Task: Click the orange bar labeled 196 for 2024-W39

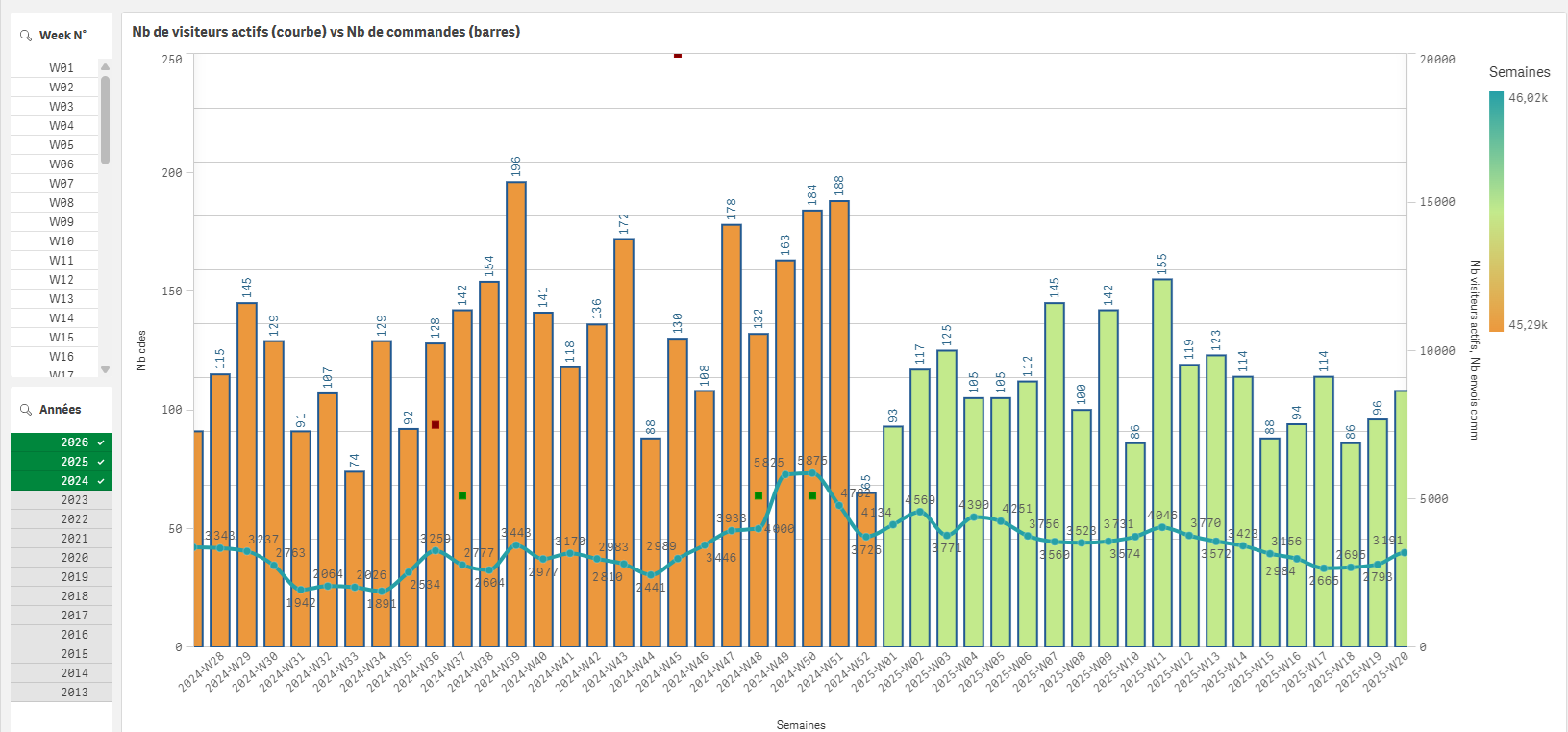Action: pyautogui.click(x=516, y=414)
